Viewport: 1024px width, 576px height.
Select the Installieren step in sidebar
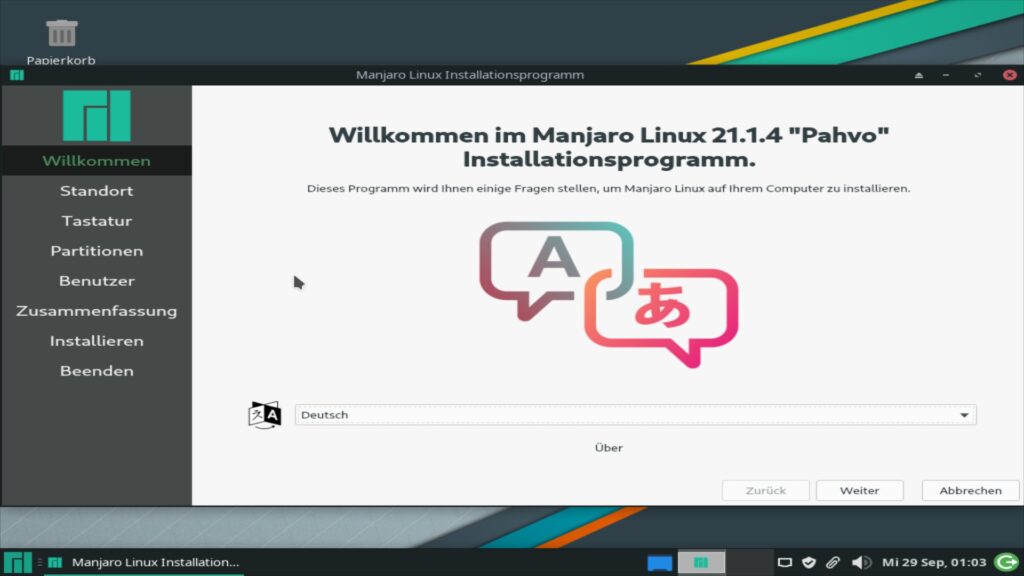tap(97, 341)
